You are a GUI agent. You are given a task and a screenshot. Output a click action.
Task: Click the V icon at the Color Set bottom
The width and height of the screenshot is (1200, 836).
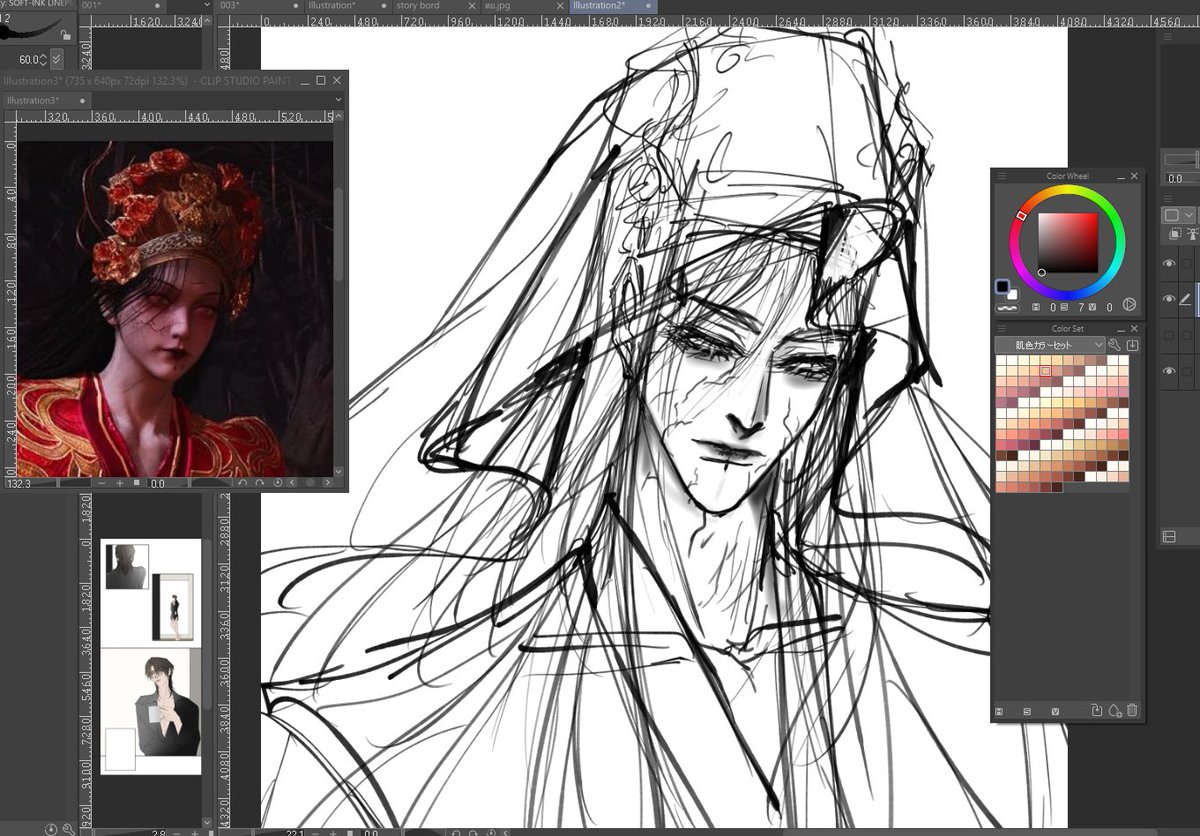click(1055, 711)
